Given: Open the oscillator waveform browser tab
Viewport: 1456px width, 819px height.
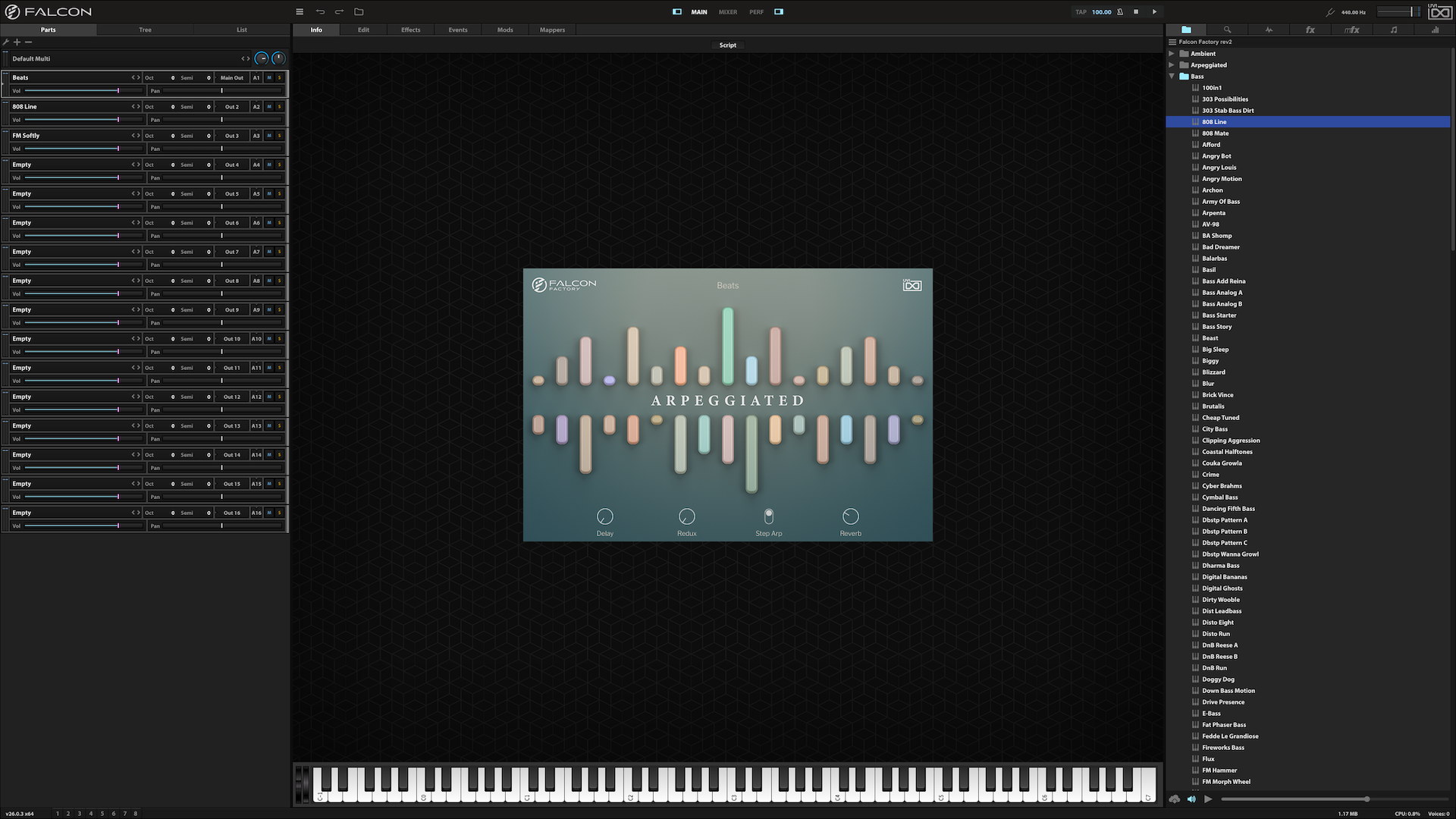Looking at the screenshot, I should tap(1269, 30).
